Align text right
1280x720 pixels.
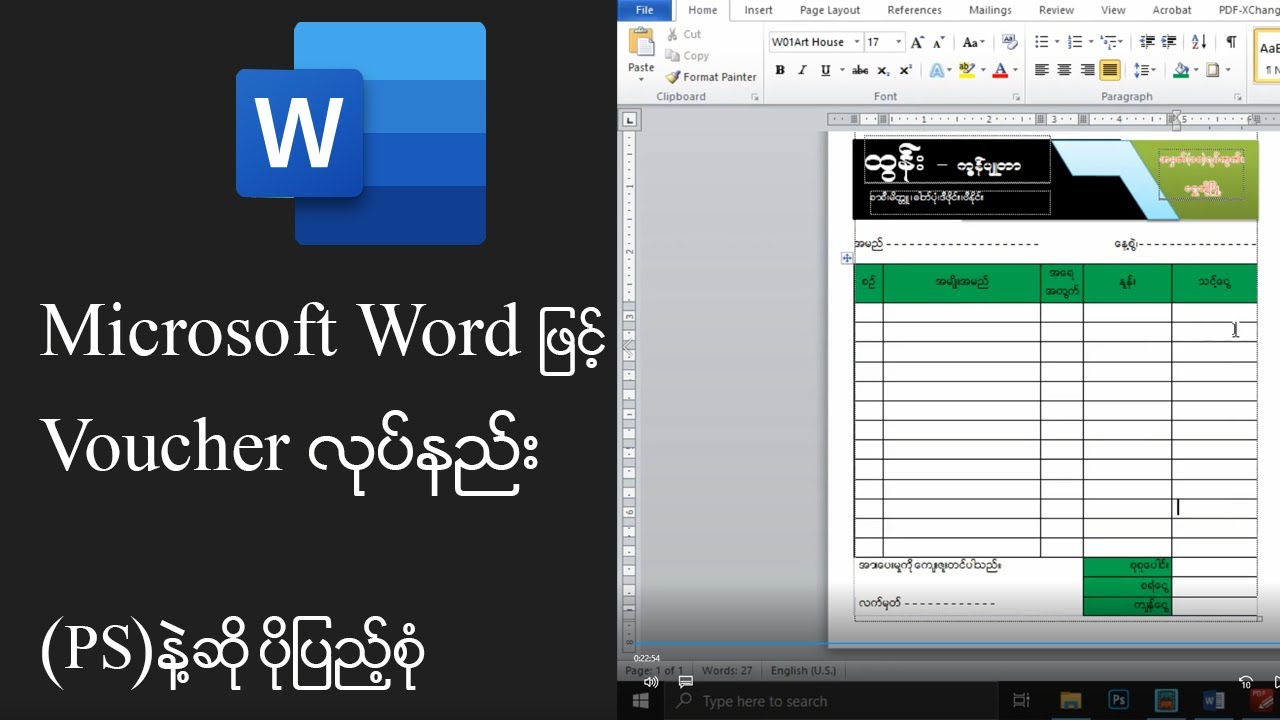click(x=1087, y=70)
